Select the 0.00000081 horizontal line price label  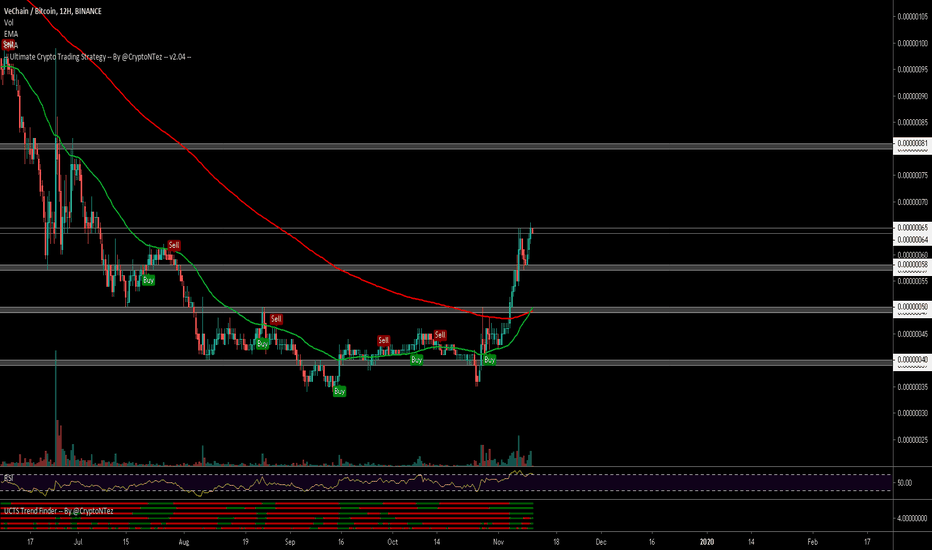click(x=912, y=144)
